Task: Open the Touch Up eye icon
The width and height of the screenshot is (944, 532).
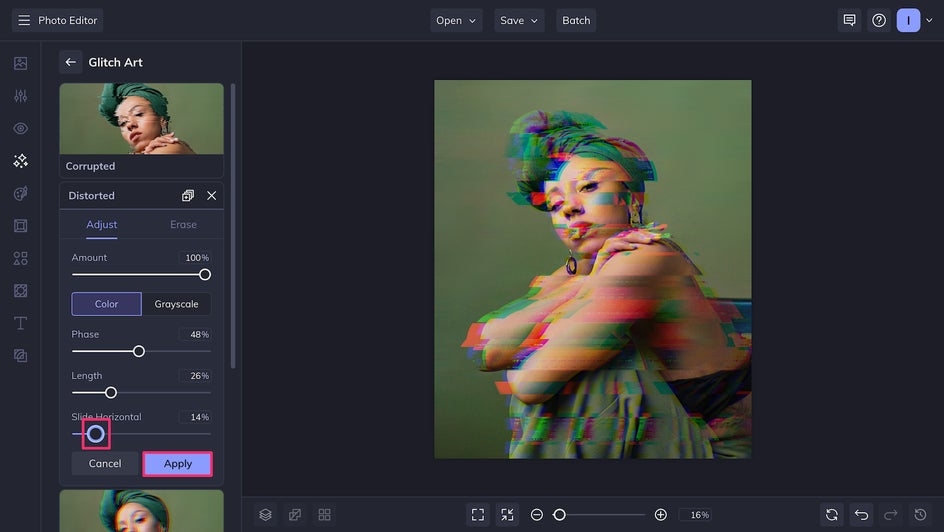Action: tap(20, 128)
